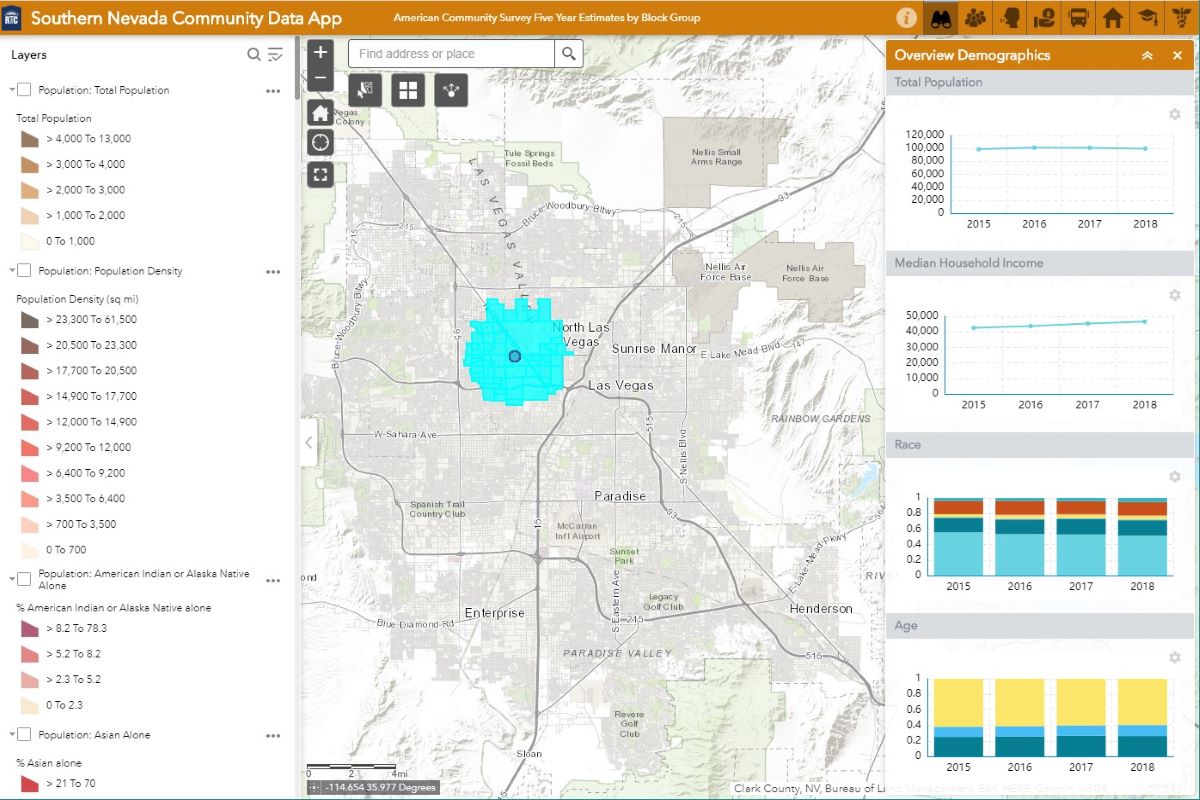1200x800 pixels.
Task: Select the binoculars Overview Demographics tab
Action: (x=941, y=17)
